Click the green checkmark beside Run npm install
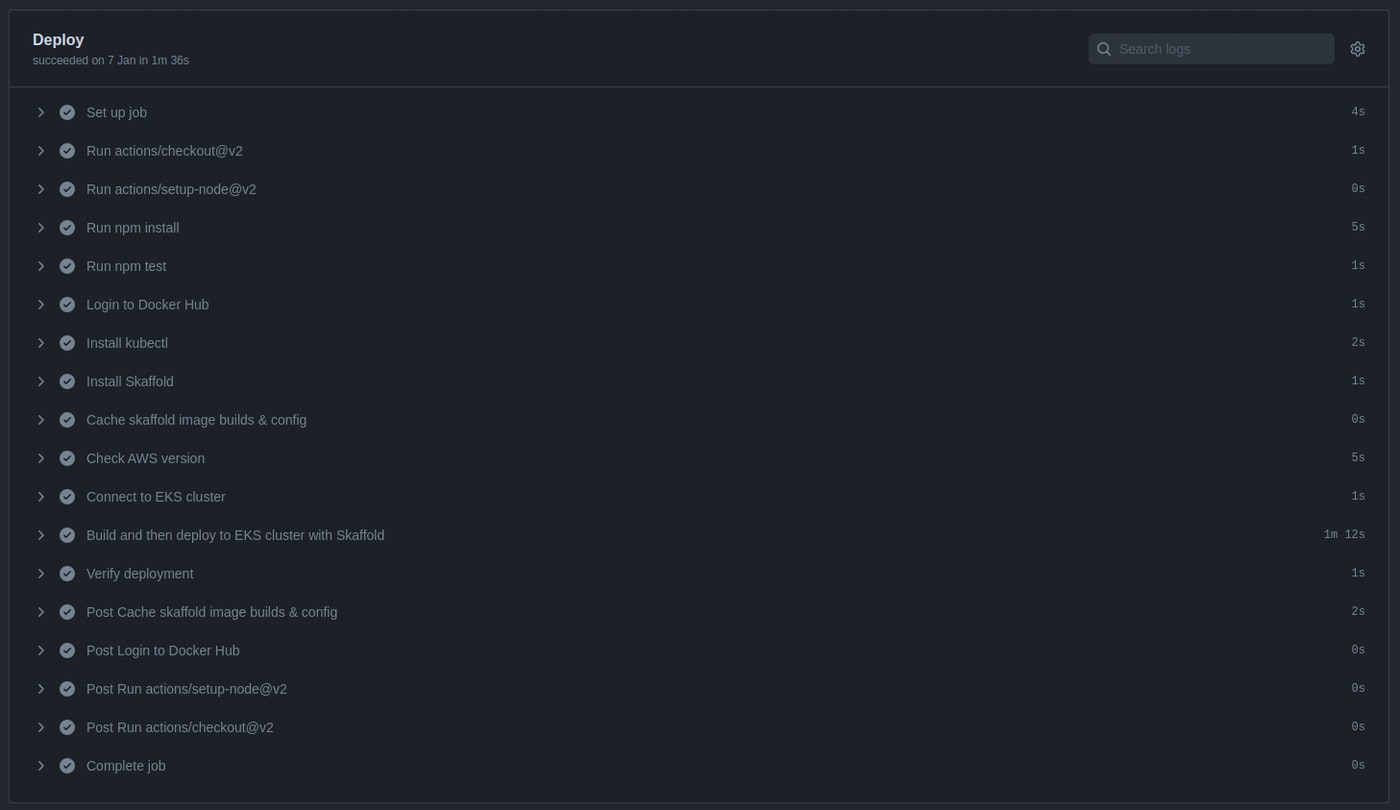 tap(67, 227)
